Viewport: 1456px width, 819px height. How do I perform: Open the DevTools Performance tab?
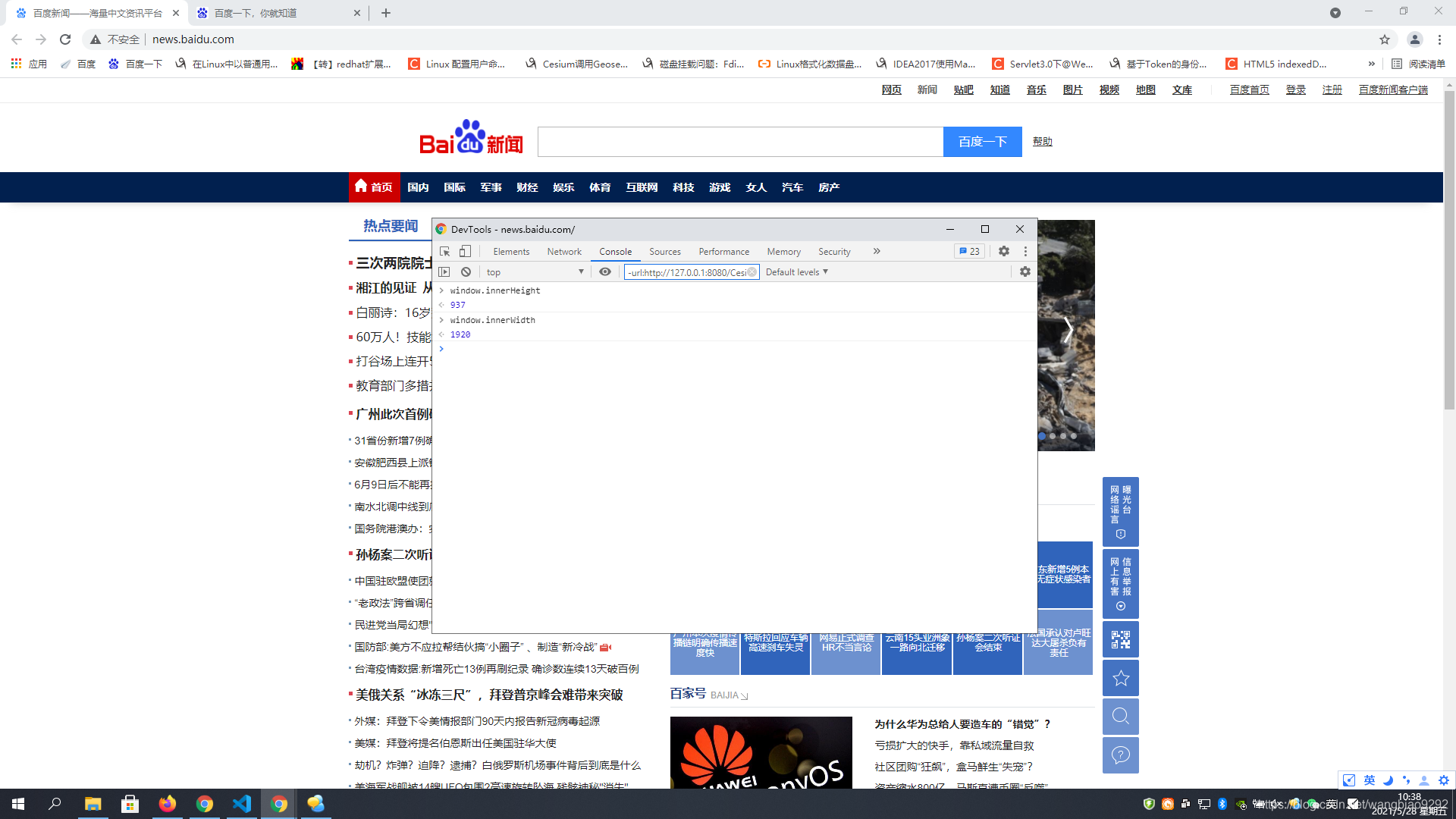tap(723, 252)
